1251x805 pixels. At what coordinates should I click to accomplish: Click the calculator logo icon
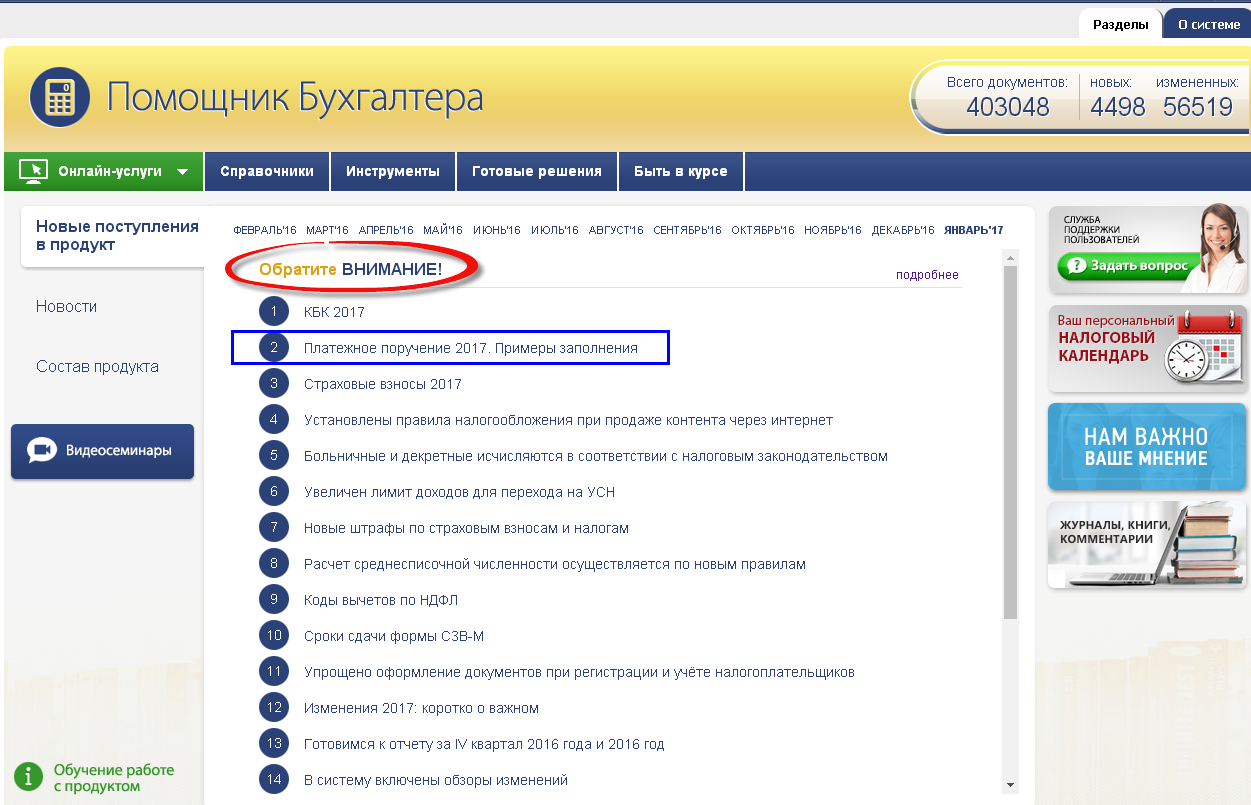tap(62, 97)
